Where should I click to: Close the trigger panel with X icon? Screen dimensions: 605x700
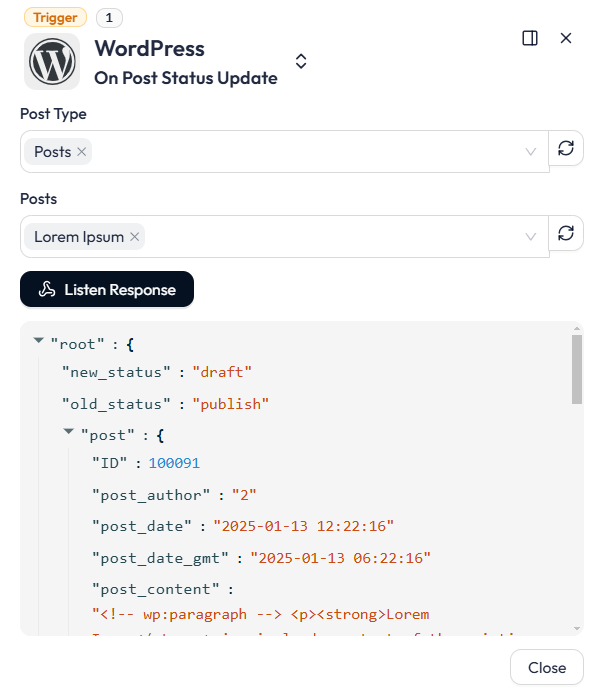pyautogui.click(x=566, y=38)
